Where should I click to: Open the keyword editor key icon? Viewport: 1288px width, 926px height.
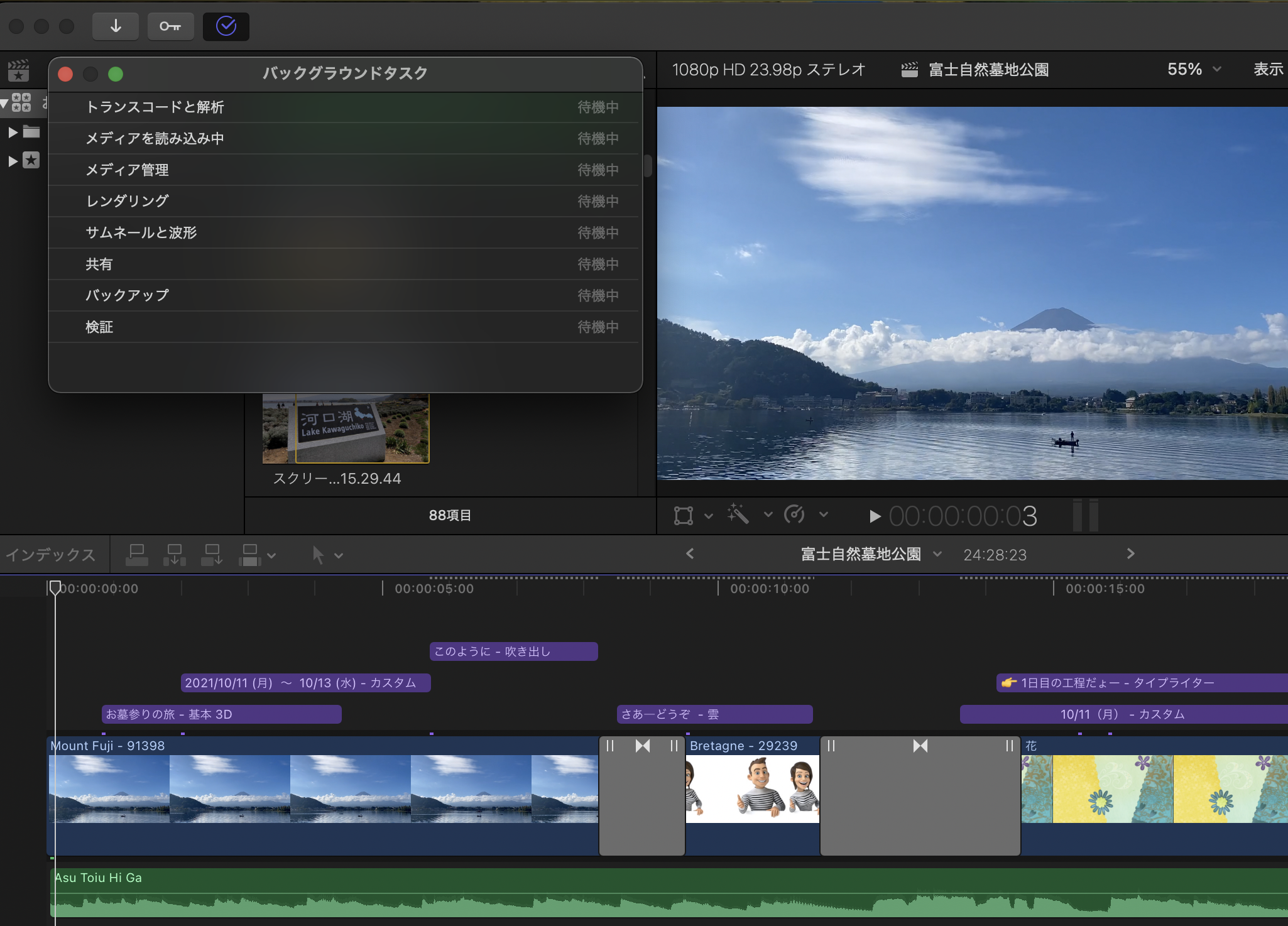tap(170, 26)
